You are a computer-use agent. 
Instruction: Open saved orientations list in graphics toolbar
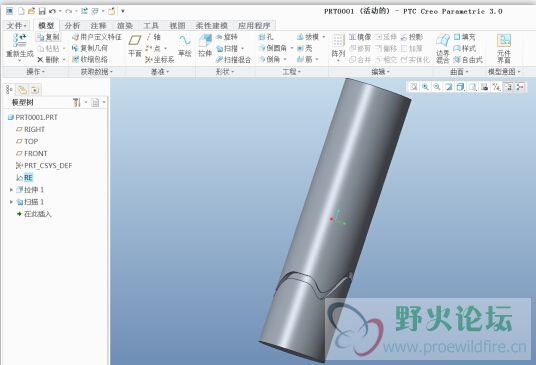[472, 87]
